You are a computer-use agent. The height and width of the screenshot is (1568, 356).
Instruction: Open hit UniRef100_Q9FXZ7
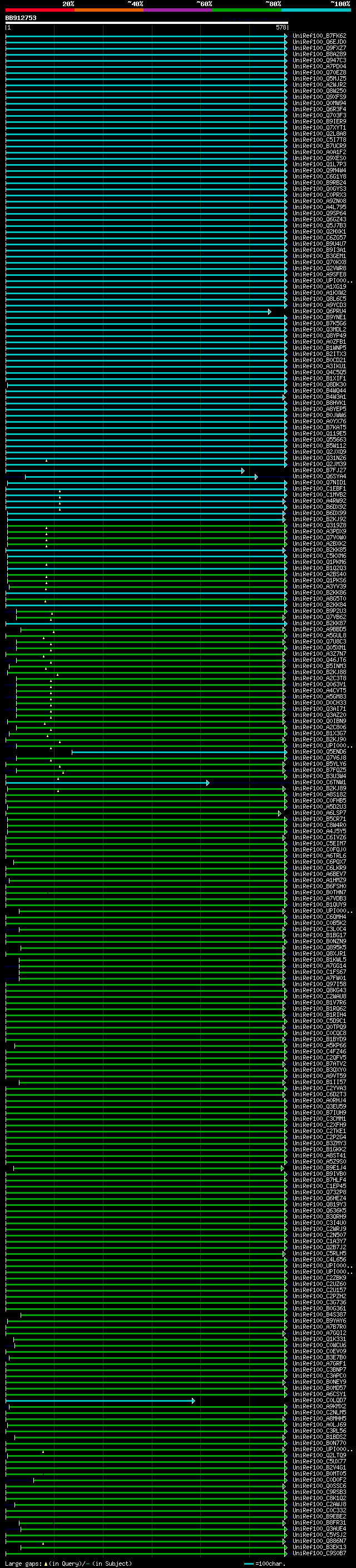point(319,48)
